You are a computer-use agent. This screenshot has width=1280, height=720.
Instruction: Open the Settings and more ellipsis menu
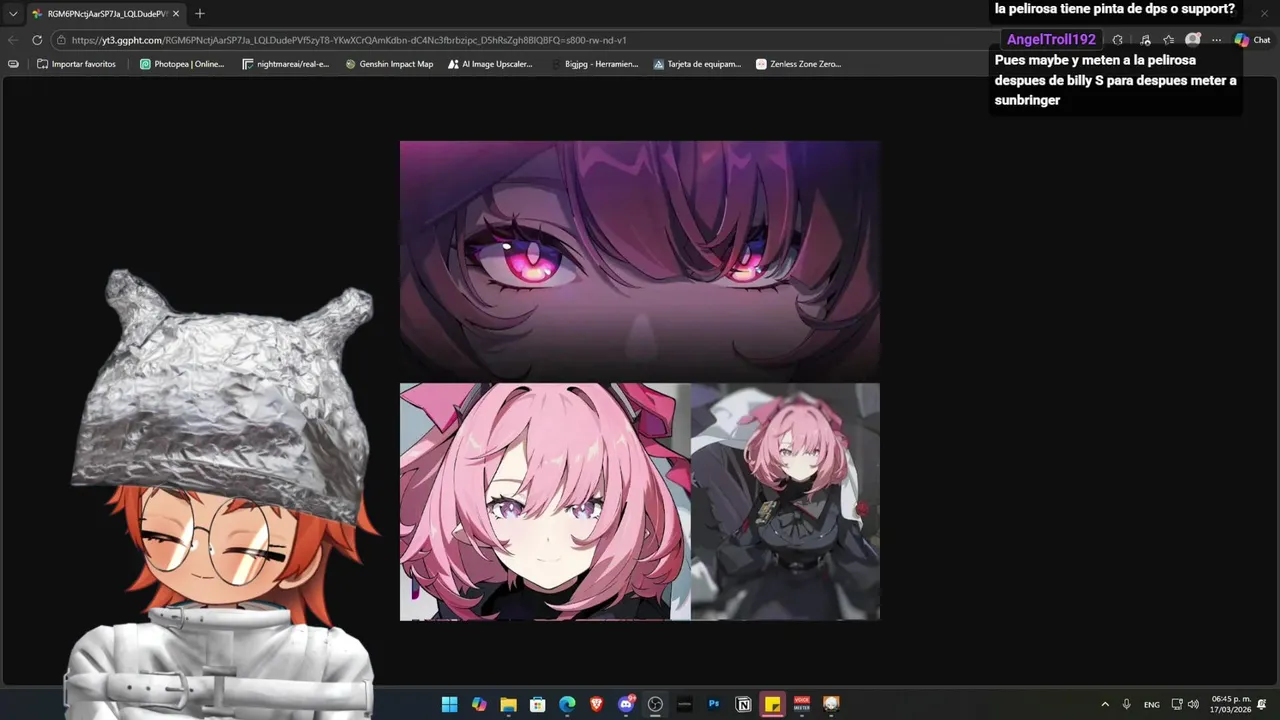point(1216,40)
